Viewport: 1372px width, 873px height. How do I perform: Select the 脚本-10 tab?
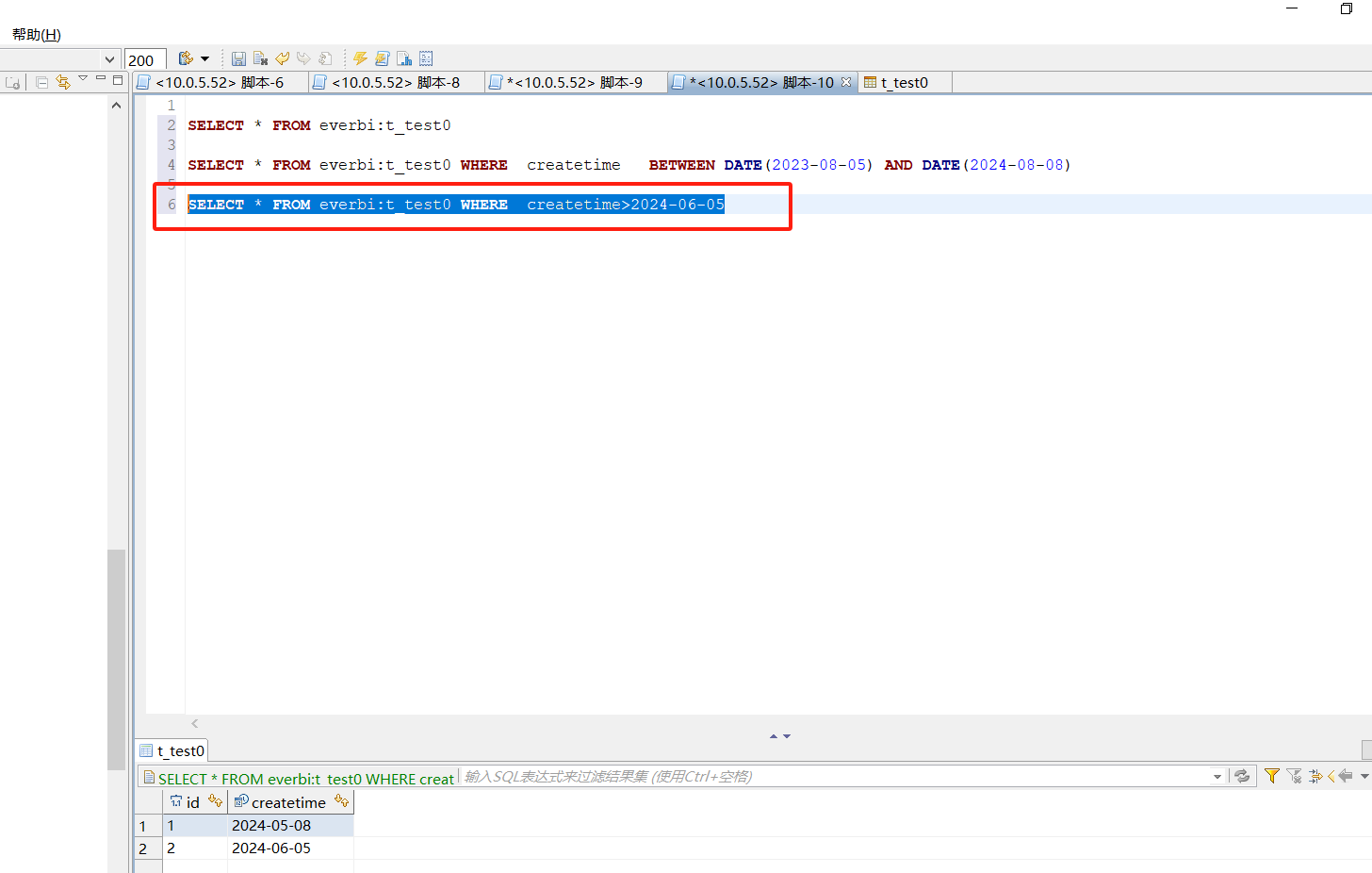pyautogui.click(x=760, y=82)
